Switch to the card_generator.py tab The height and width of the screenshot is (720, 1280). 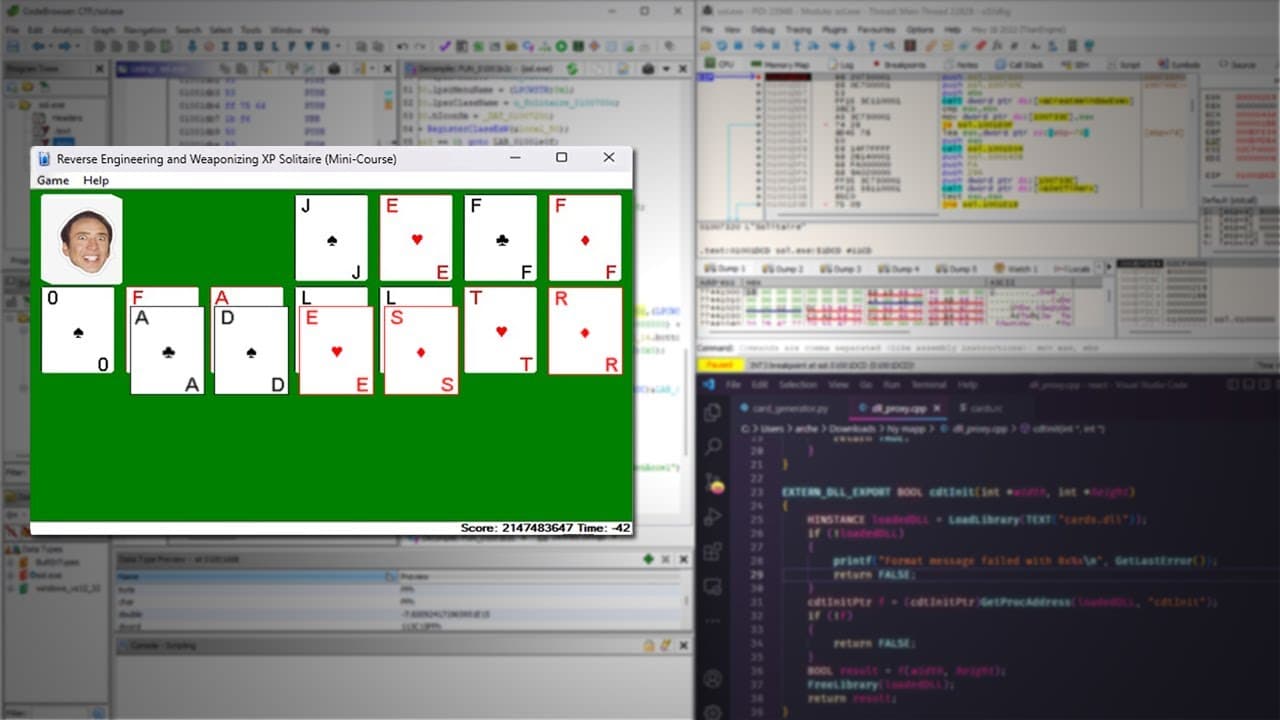(783, 408)
